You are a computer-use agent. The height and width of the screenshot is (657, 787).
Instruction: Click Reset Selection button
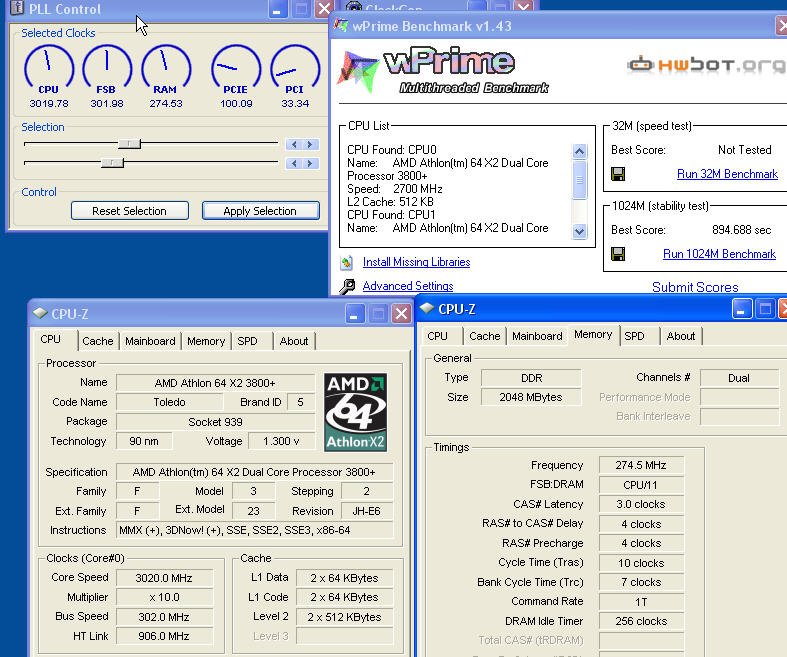(129, 211)
